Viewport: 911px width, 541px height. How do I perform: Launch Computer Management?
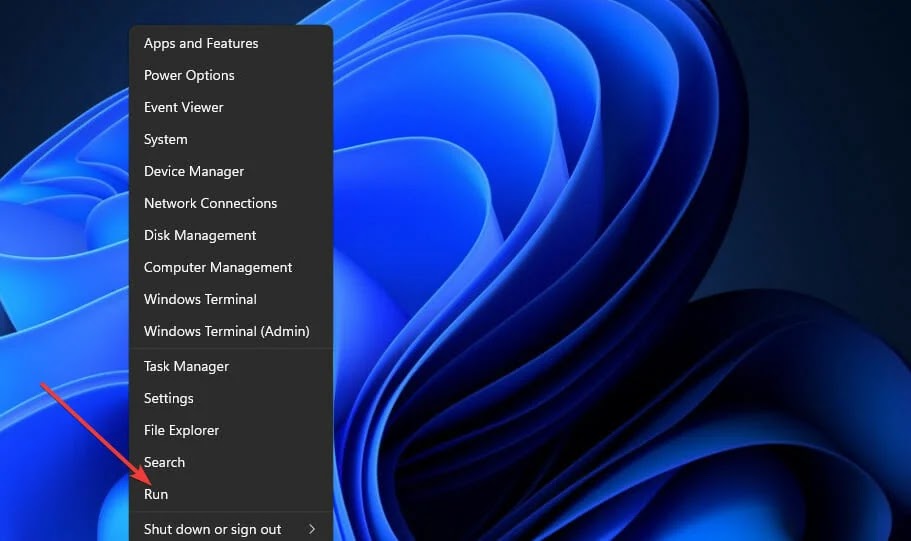[231, 267]
